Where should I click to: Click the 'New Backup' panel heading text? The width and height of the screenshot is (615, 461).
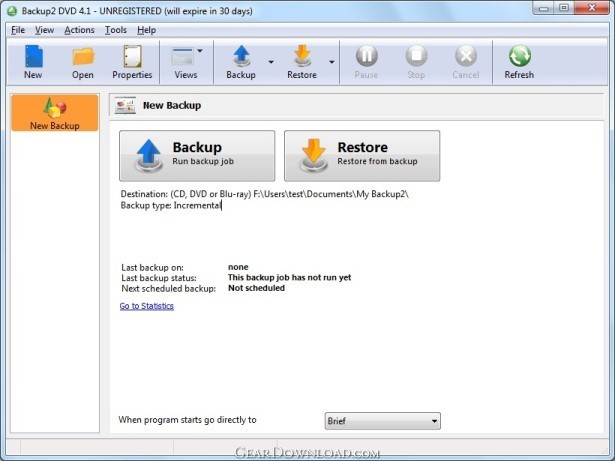click(x=172, y=105)
